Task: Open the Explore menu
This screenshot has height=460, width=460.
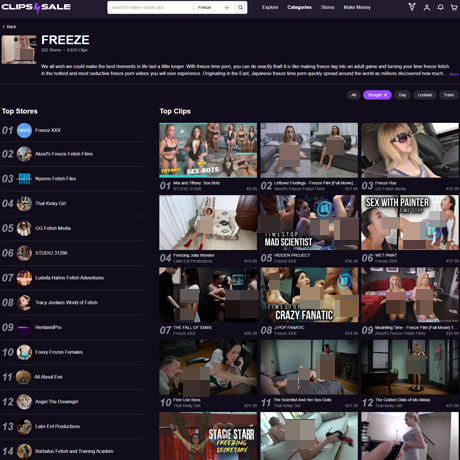Action: click(x=270, y=7)
